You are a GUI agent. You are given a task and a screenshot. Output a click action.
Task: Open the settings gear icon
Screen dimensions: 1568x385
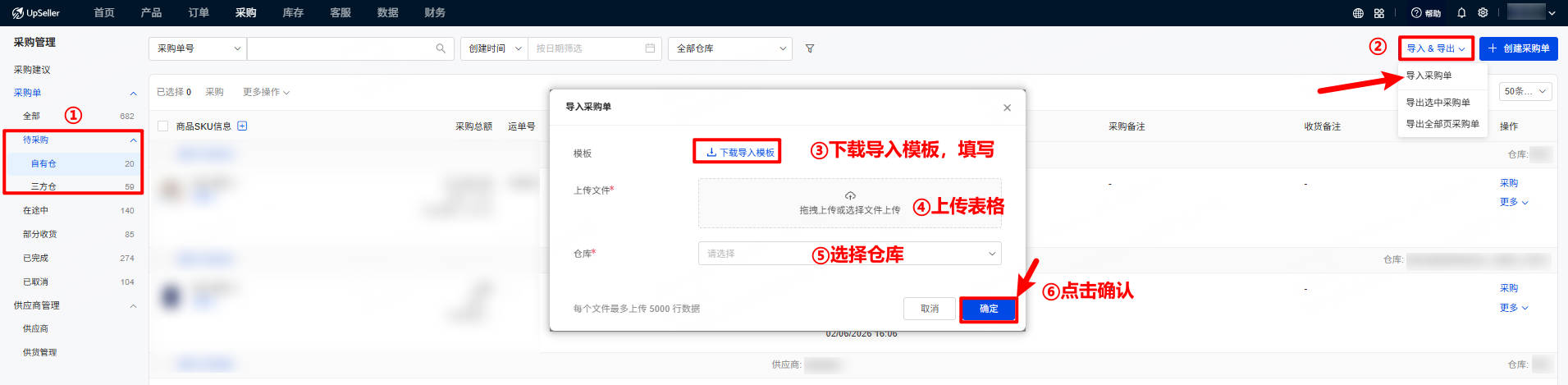pos(1483,13)
